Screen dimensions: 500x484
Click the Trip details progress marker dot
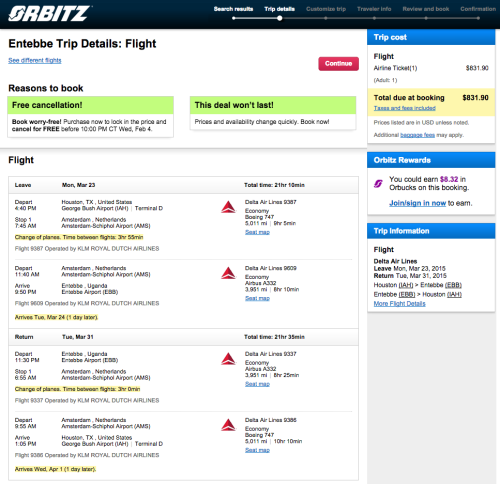(x=280, y=18)
